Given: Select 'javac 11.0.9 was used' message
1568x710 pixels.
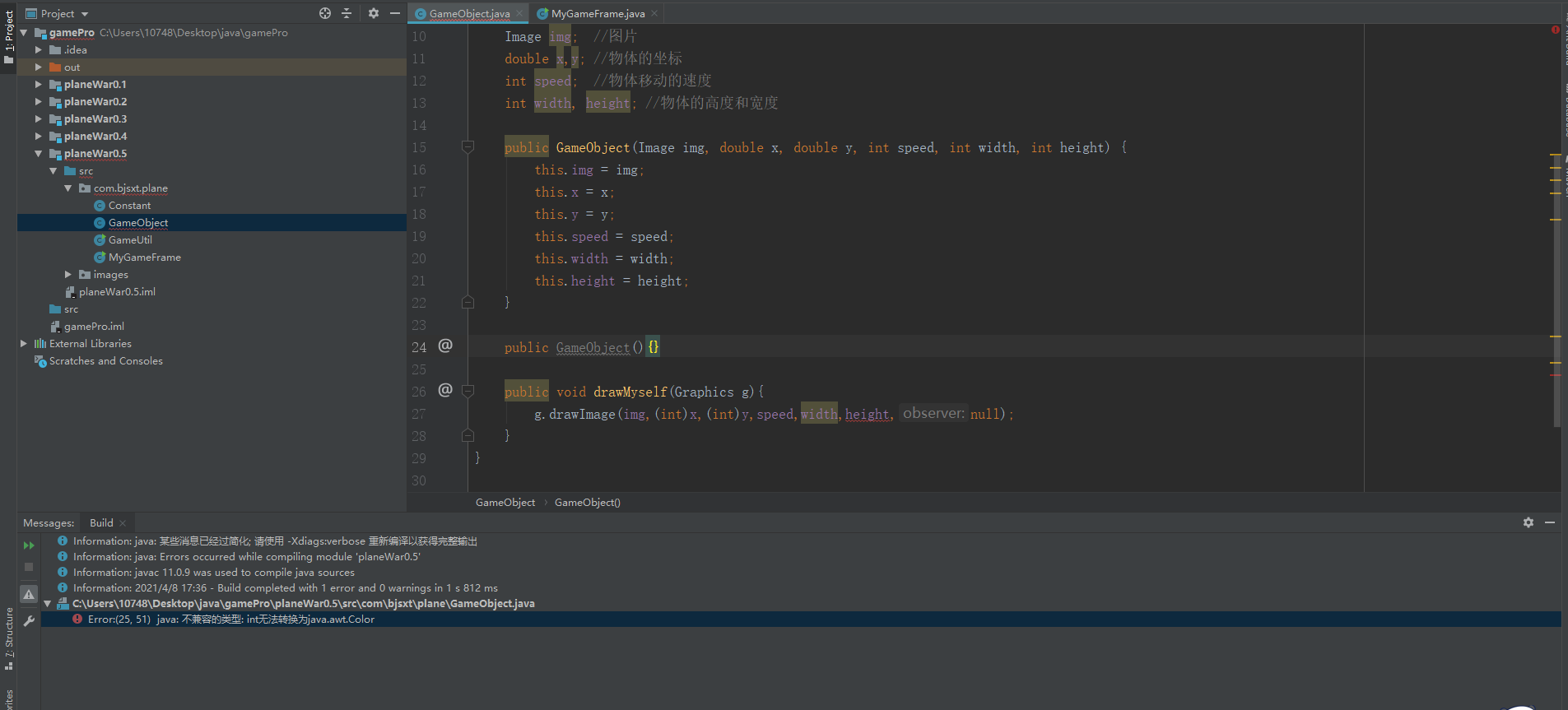Looking at the screenshot, I should click(x=214, y=573).
